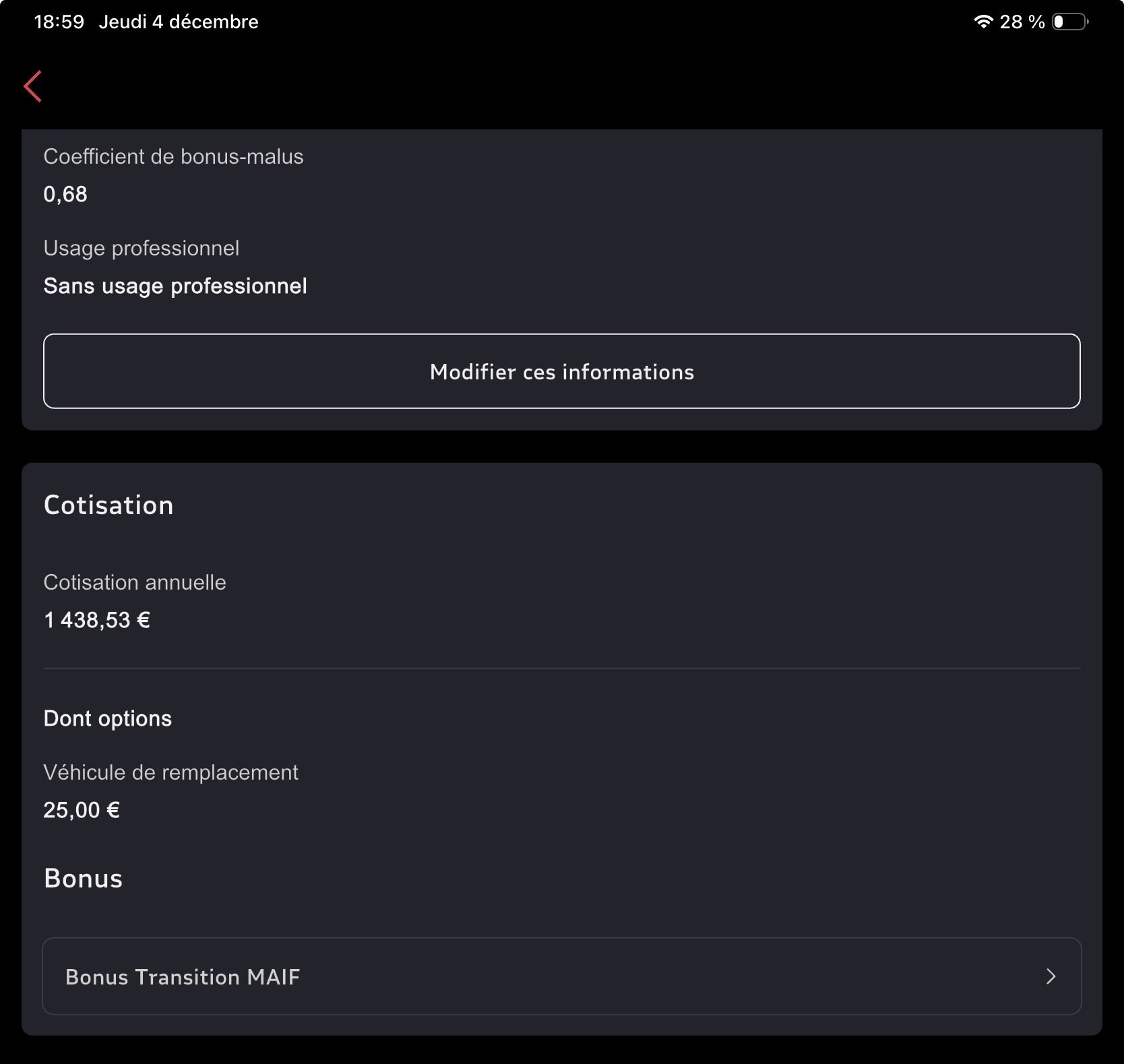Select the Sans usage professionnel value
1124x1064 pixels.
click(x=175, y=286)
